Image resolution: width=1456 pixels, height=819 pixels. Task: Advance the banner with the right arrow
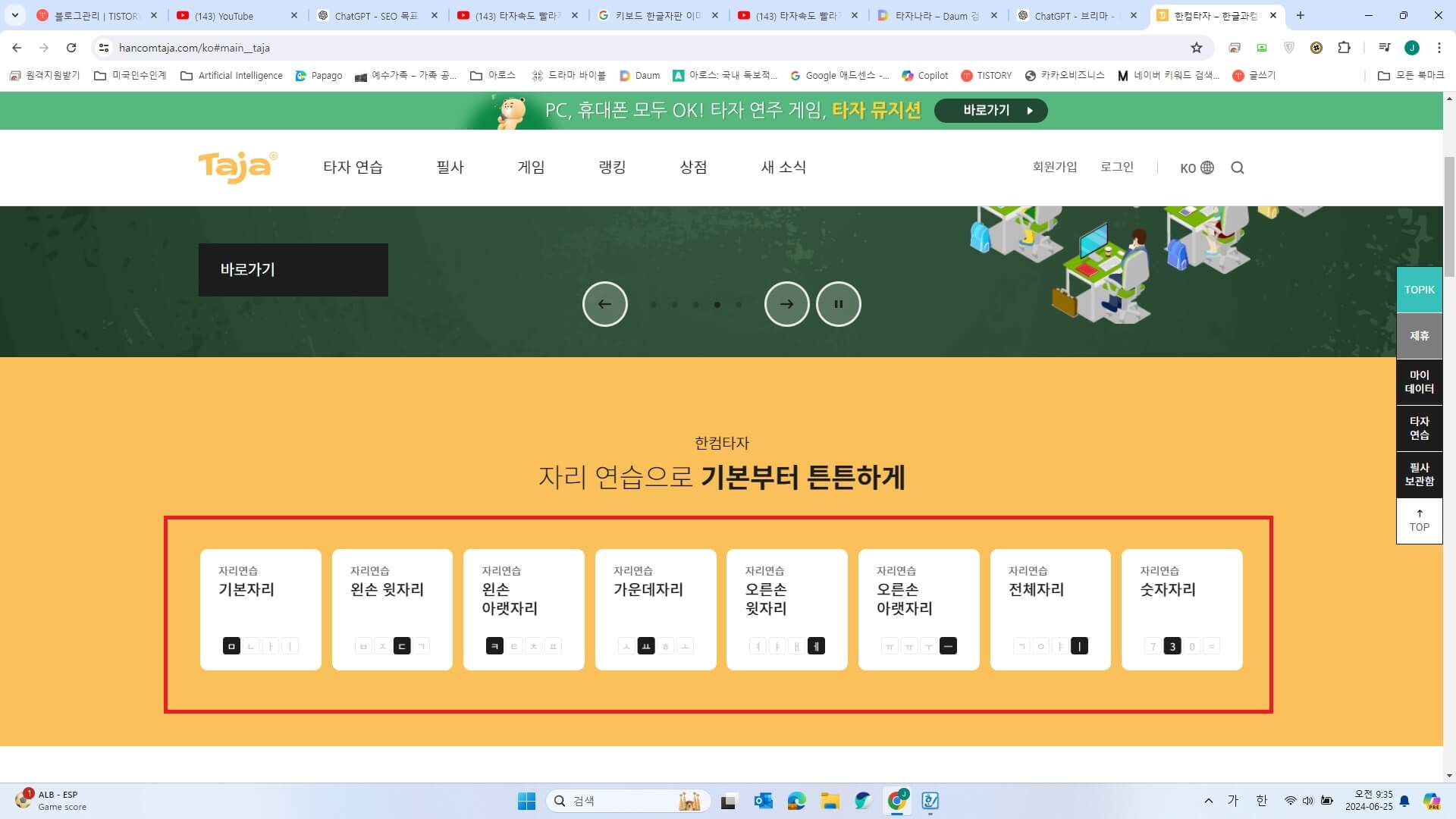click(786, 303)
